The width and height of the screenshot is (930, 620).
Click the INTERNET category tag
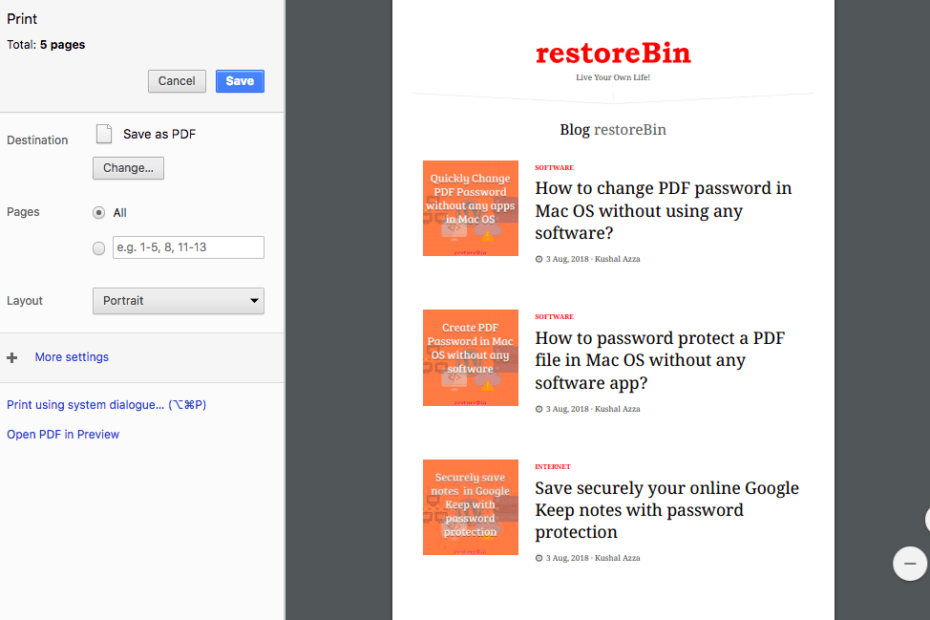coord(552,467)
